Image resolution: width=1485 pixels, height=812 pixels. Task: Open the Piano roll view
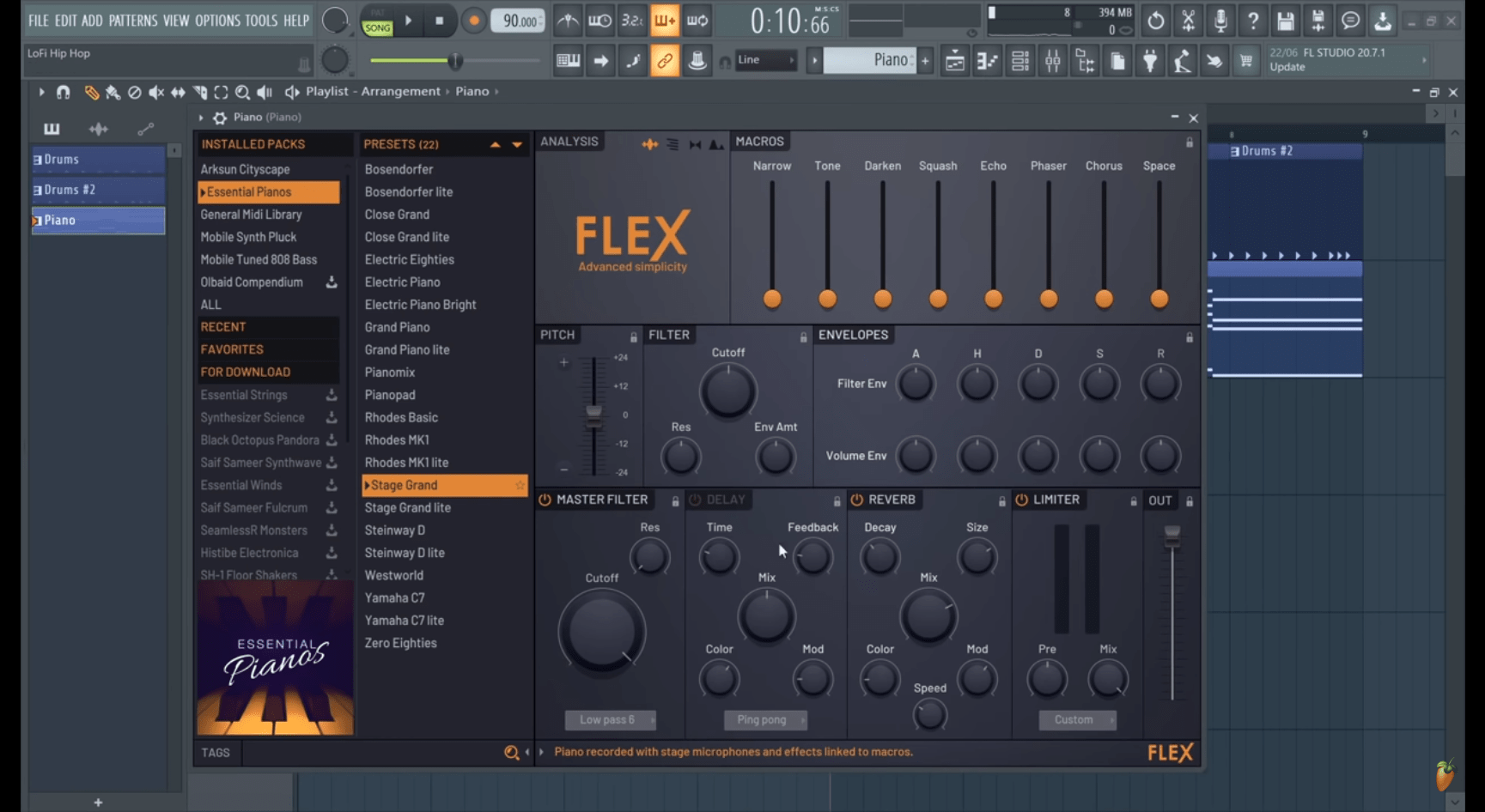987,61
